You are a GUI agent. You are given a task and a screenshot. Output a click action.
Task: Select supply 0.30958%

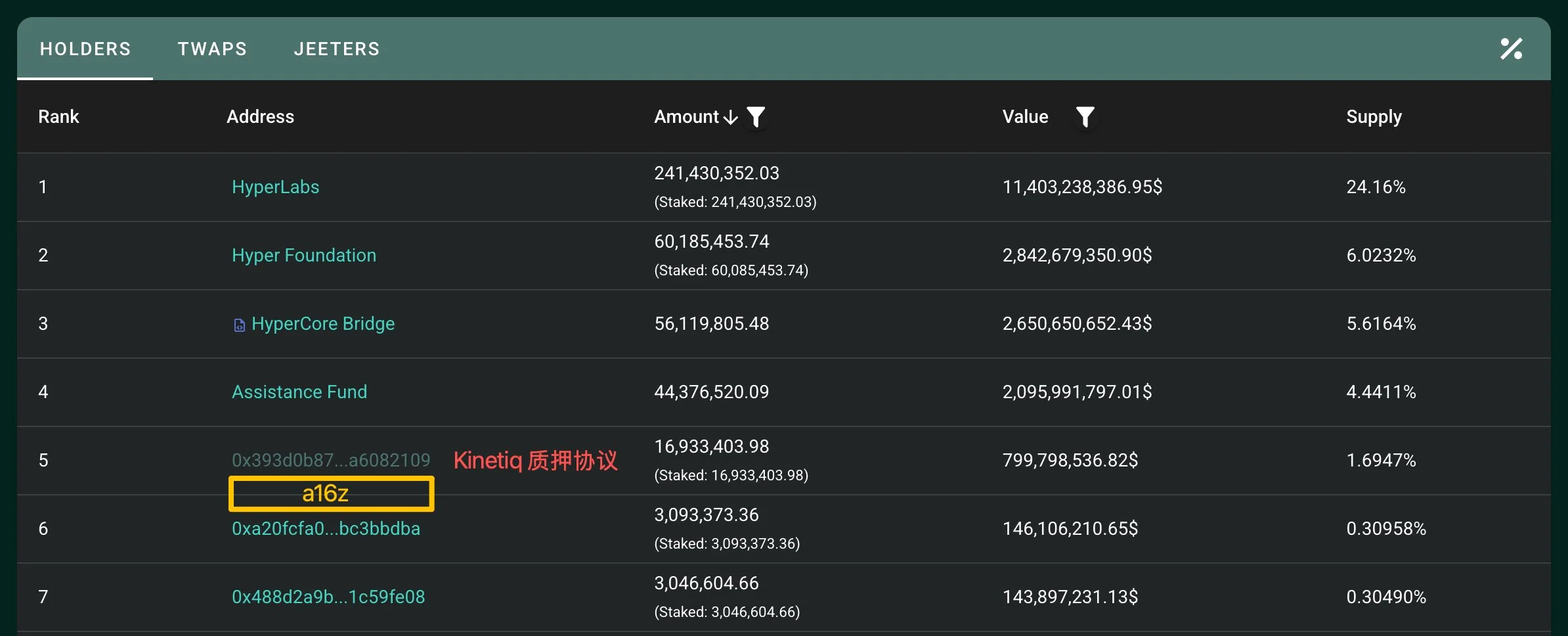click(x=1386, y=529)
